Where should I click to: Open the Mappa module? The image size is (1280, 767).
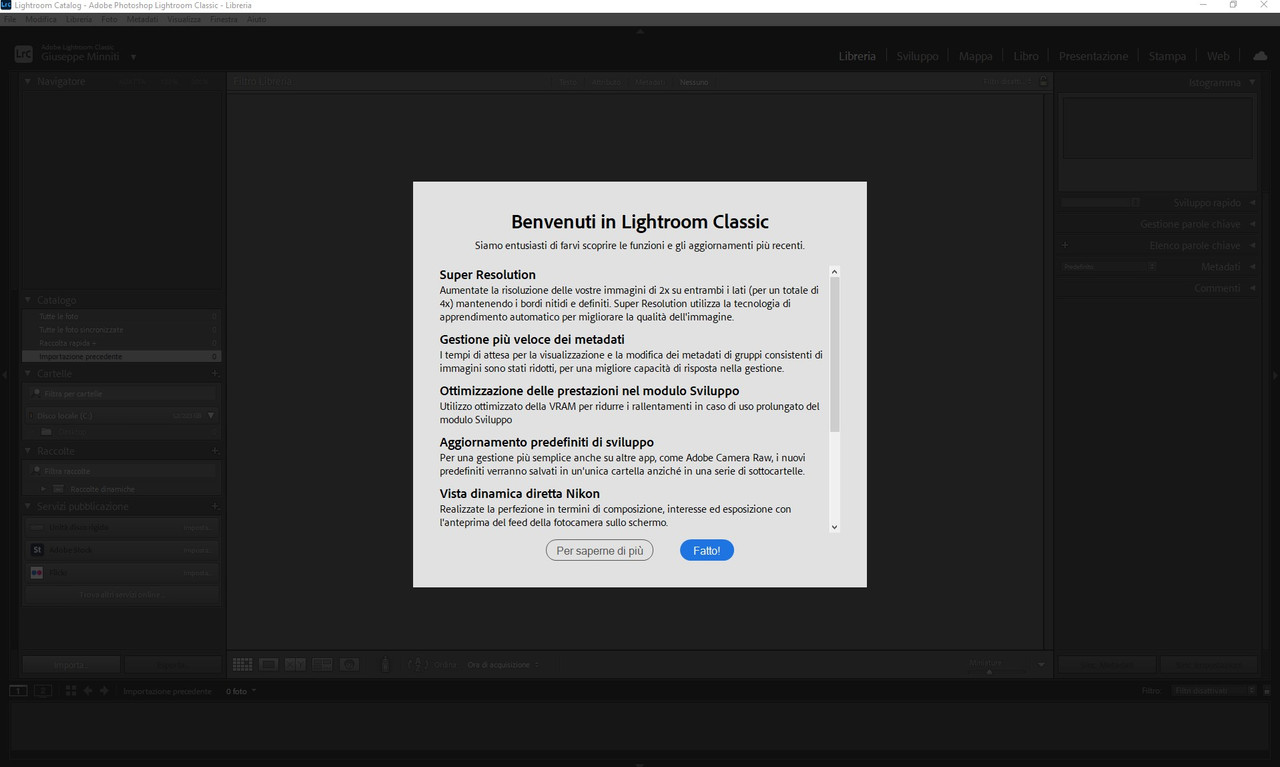click(x=975, y=56)
